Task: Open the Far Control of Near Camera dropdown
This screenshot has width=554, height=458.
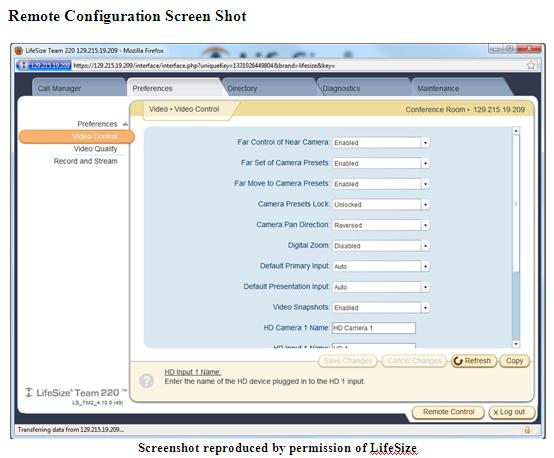Action: tap(381, 143)
